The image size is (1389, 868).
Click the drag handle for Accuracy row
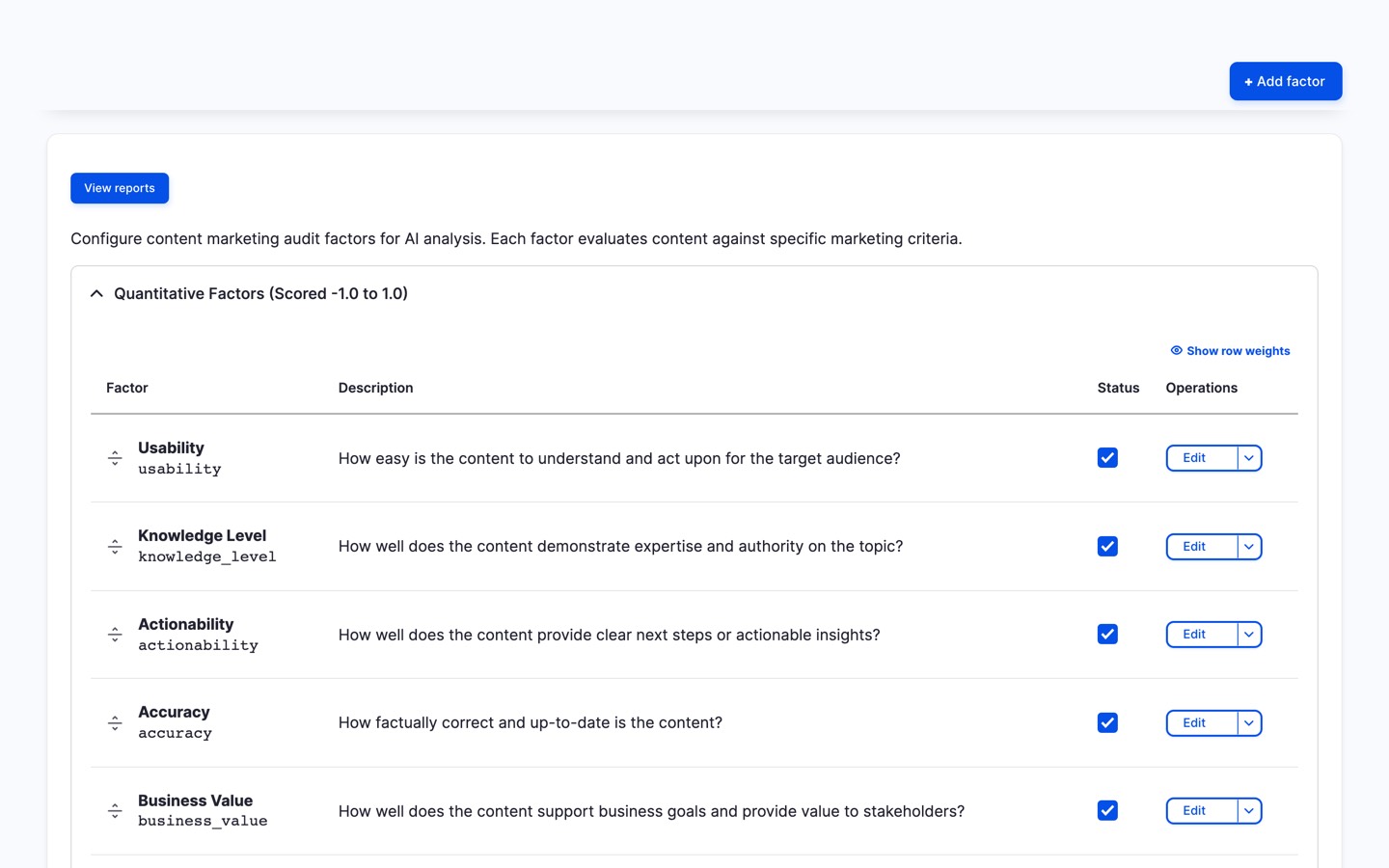pyautogui.click(x=115, y=723)
